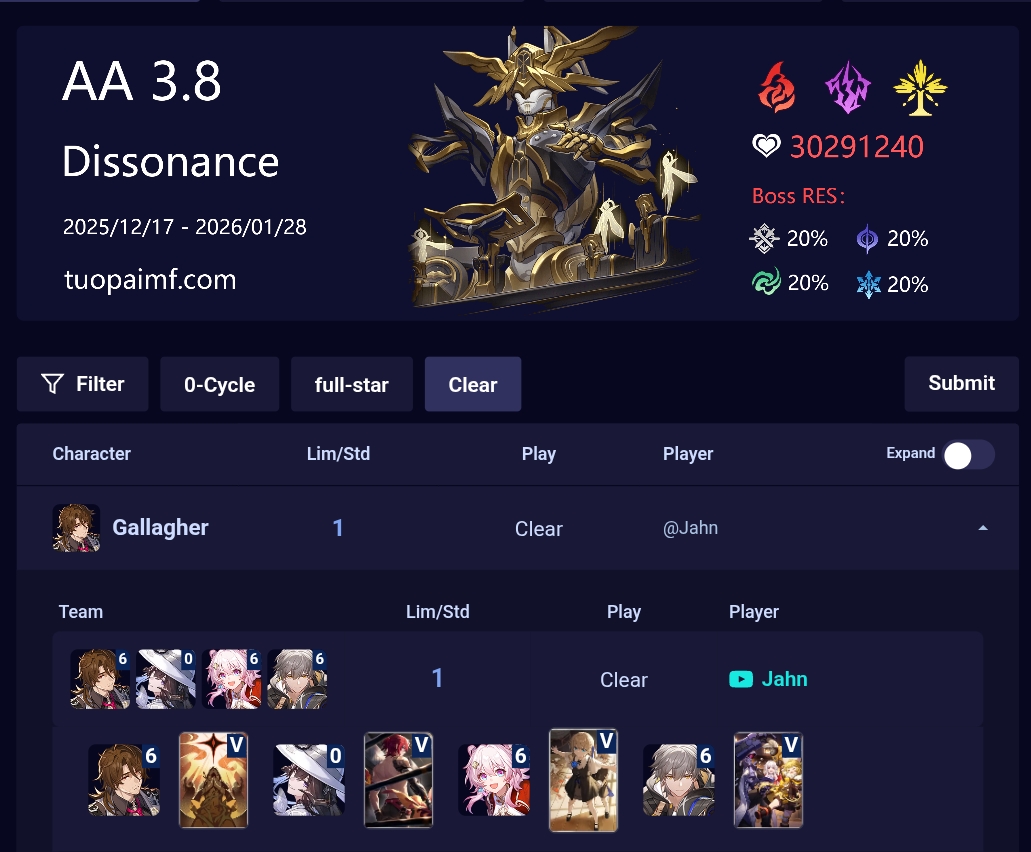Click the Gallagher character name
This screenshot has height=852, width=1031.
click(160, 527)
